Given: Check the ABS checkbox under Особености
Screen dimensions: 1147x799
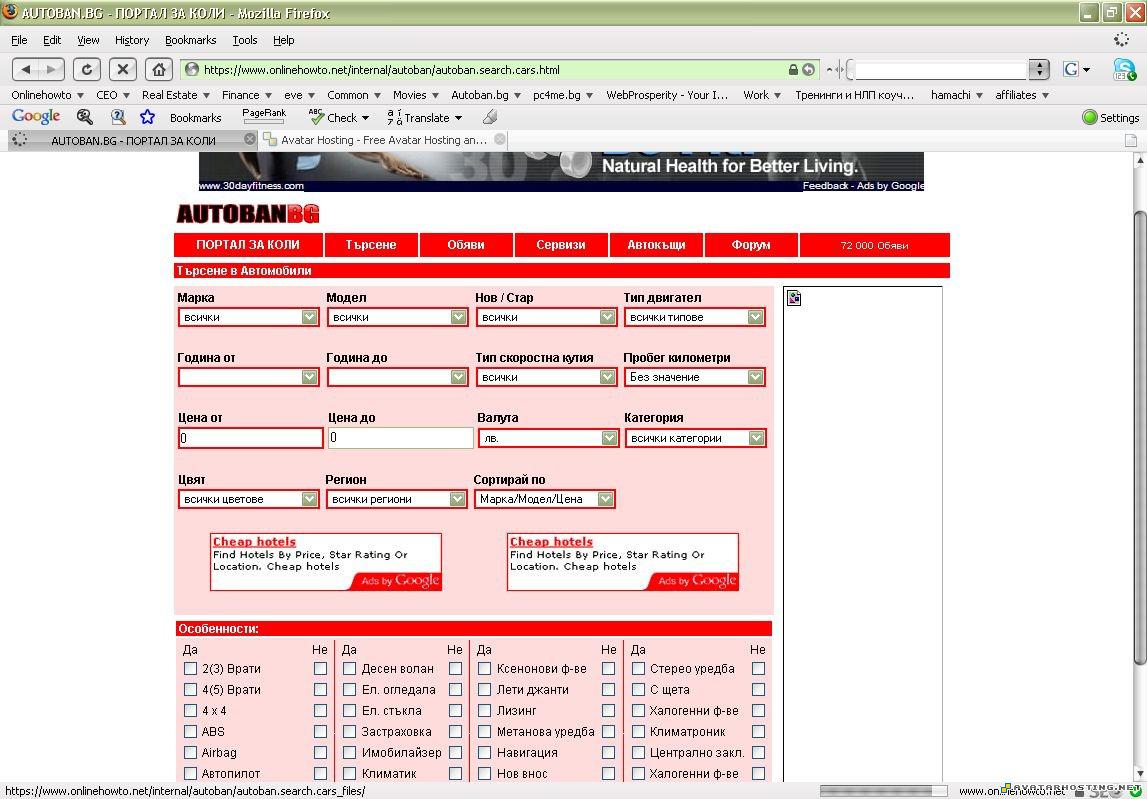Looking at the screenshot, I should (x=190, y=731).
